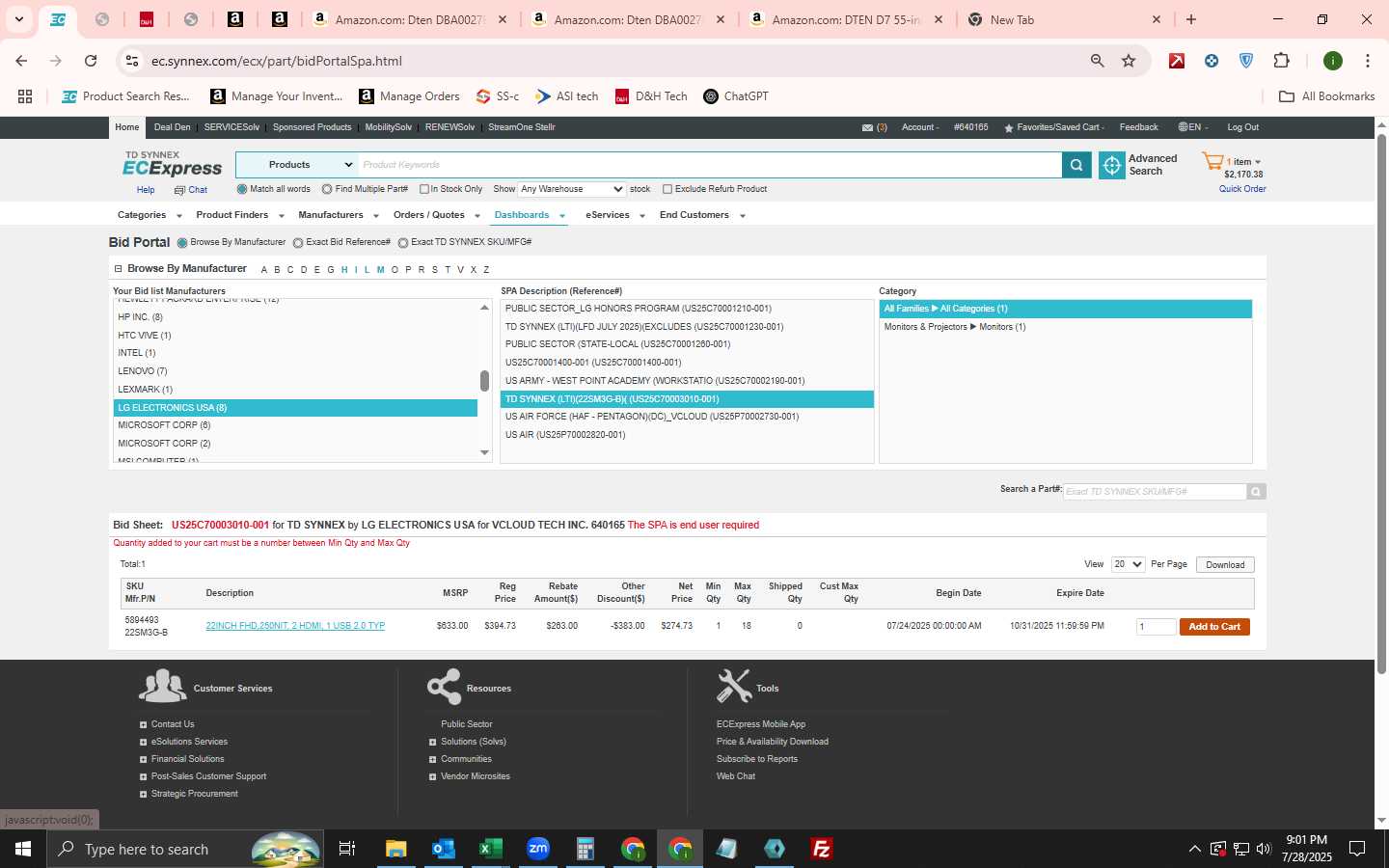Viewport: 1389px width, 868px height.
Task: Open the mail messages icon (3)
Action: pos(867,127)
